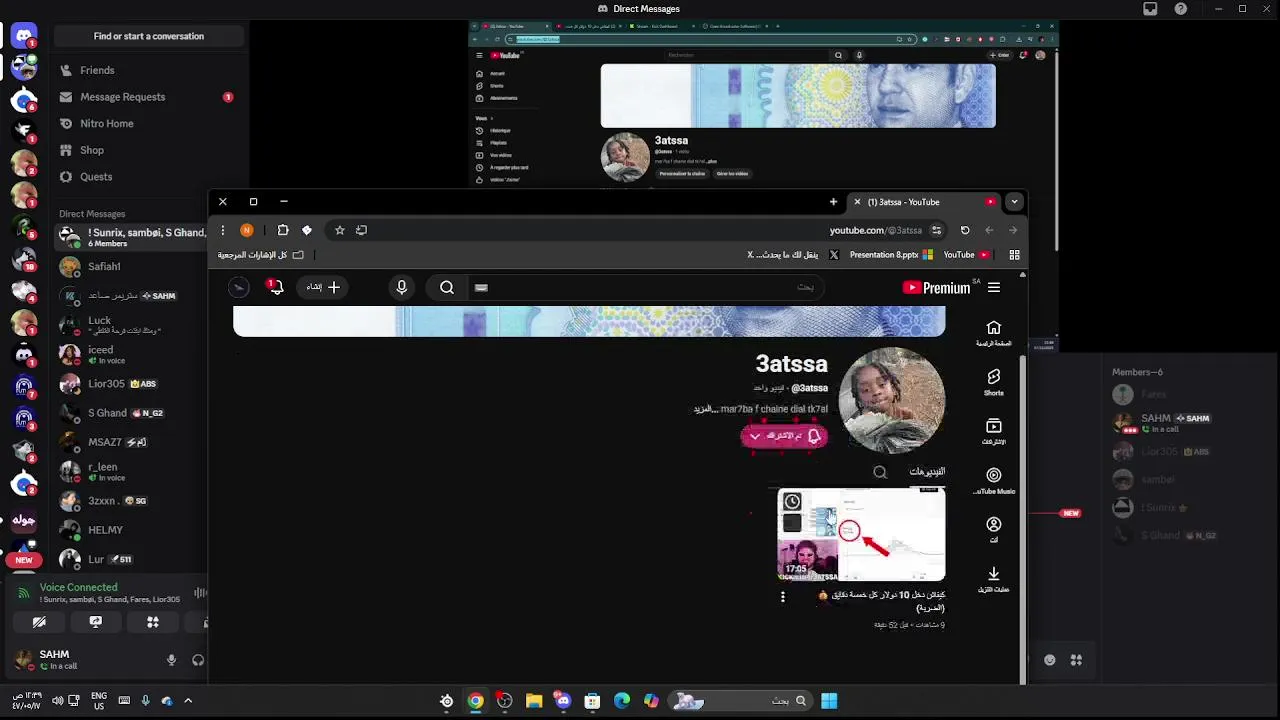Viewport: 1280px width, 720px height.
Task: Toggle Discord microphone mute
Action: (171, 660)
